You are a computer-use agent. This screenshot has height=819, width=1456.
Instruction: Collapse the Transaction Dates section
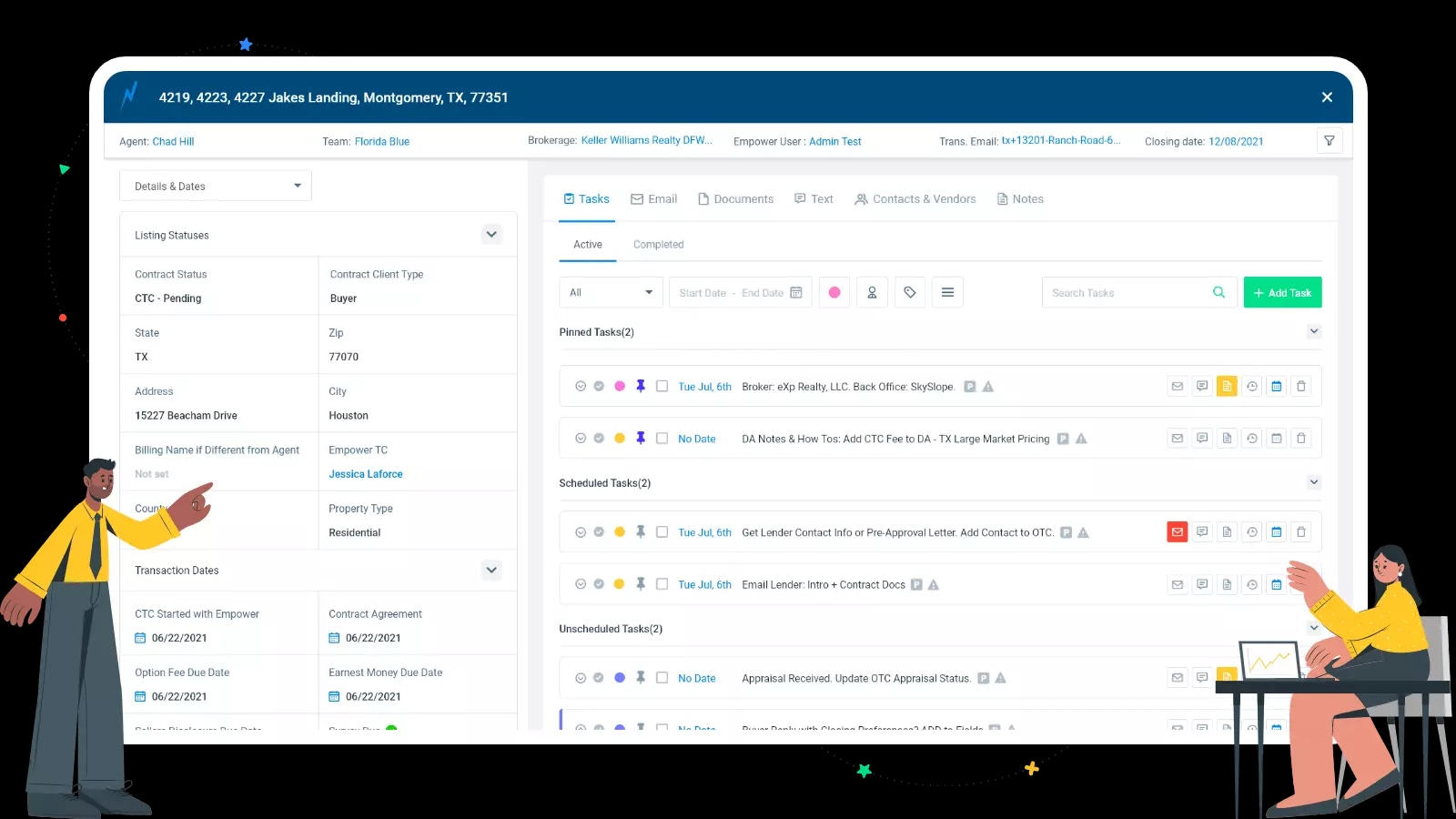click(491, 570)
